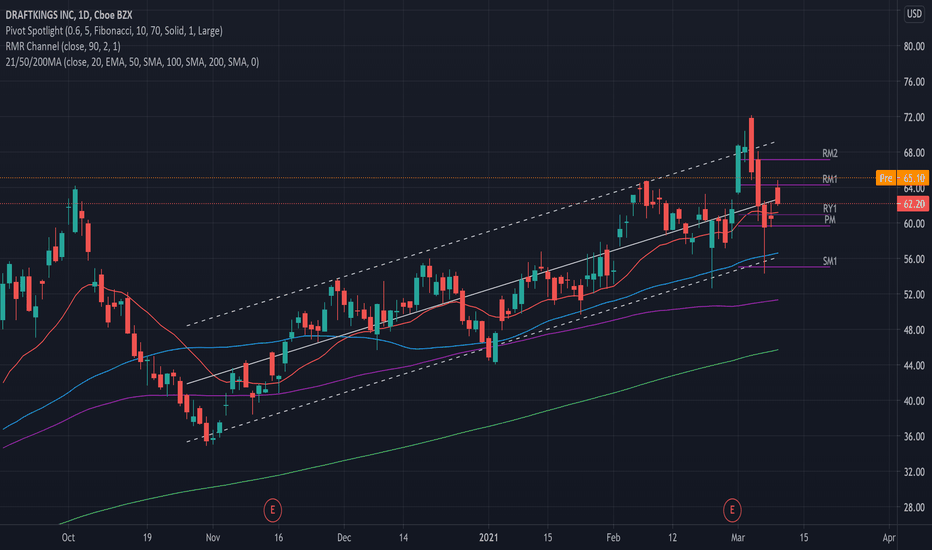Click the Mar date axis label

738,538
